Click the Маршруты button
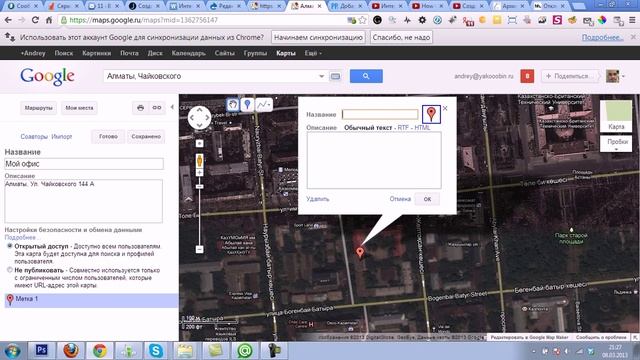Viewport: 640px width, 360px height. pyautogui.click(x=38, y=108)
